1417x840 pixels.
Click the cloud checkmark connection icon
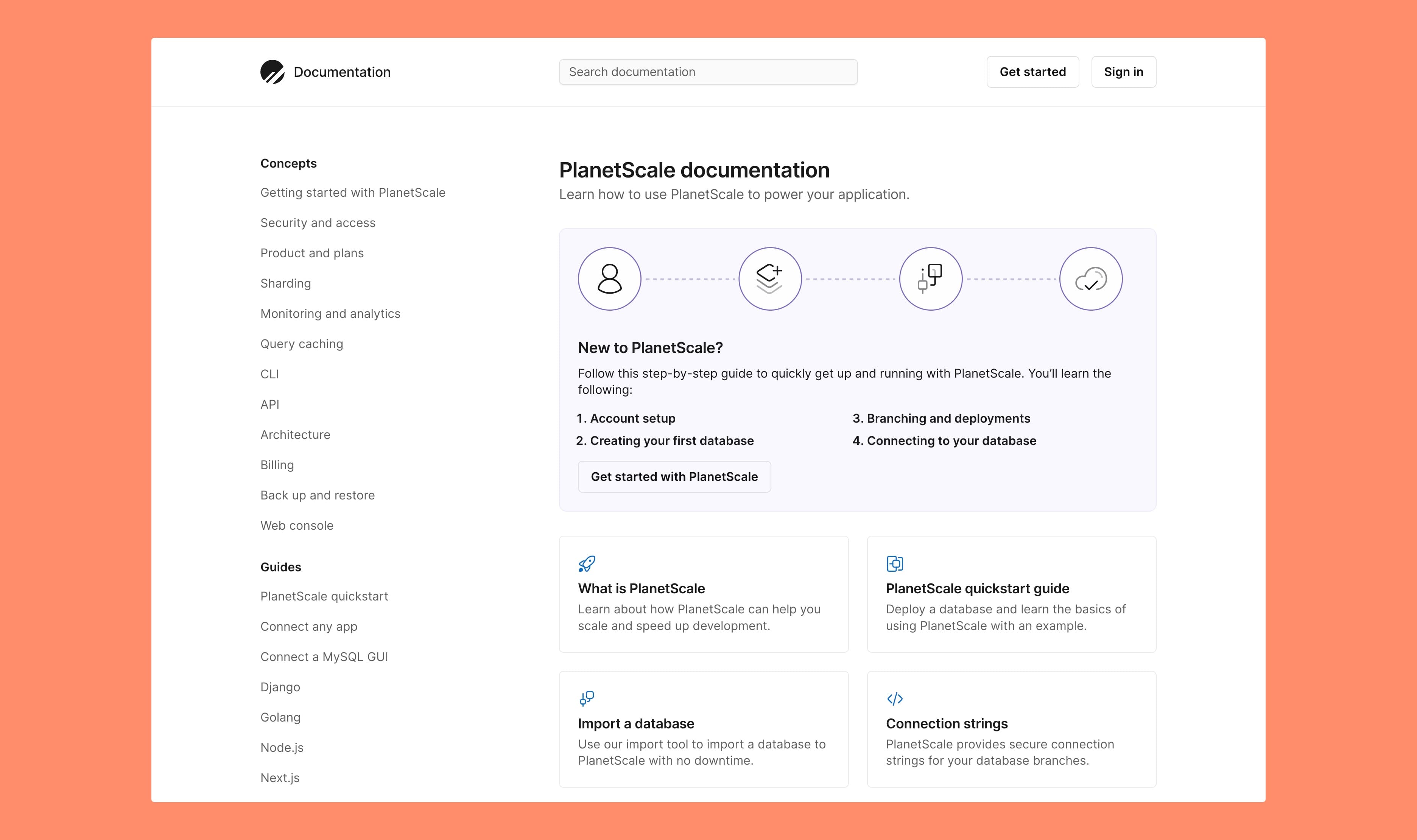[x=1090, y=278]
